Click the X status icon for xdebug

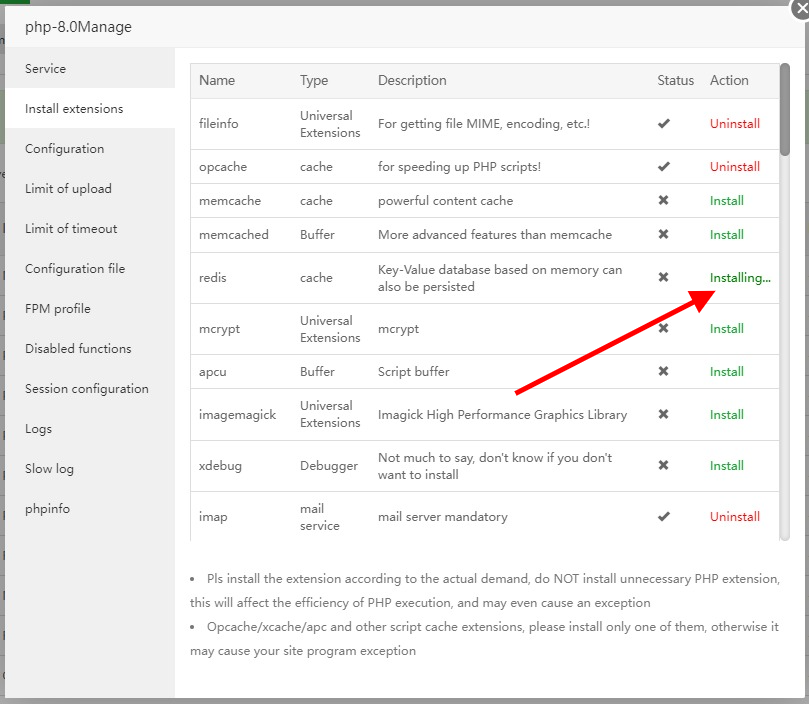click(x=664, y=466)
